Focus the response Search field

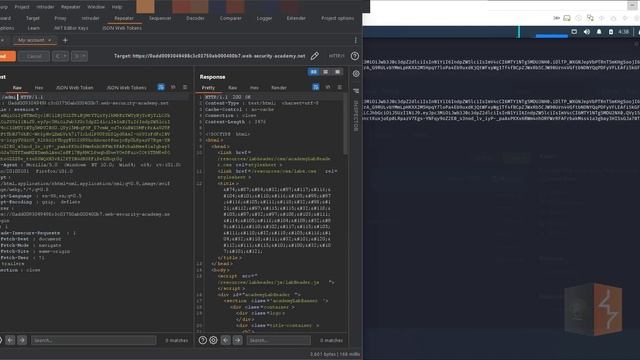coord(278,340)
